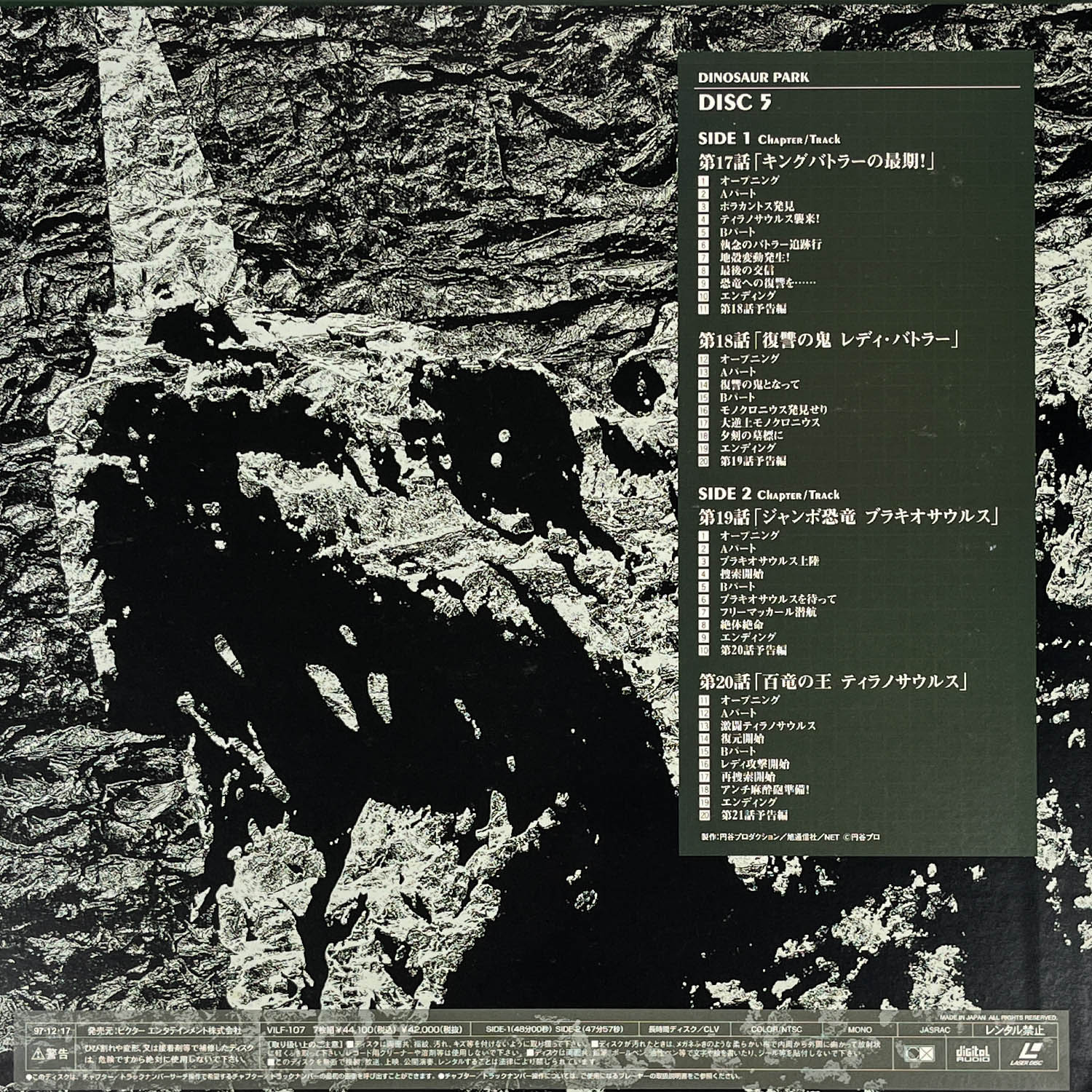
Task: Click chapter 第20話予告編
Action: (x=753, y=649)
